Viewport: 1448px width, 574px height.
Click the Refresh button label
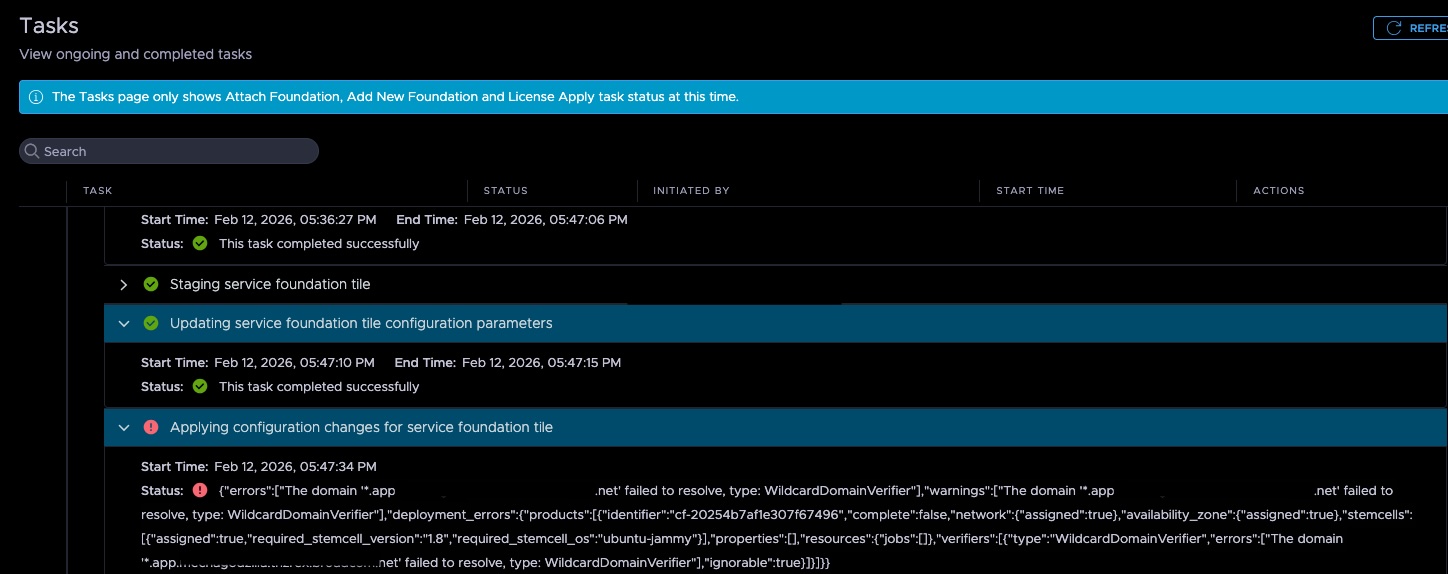point(1428,28)
